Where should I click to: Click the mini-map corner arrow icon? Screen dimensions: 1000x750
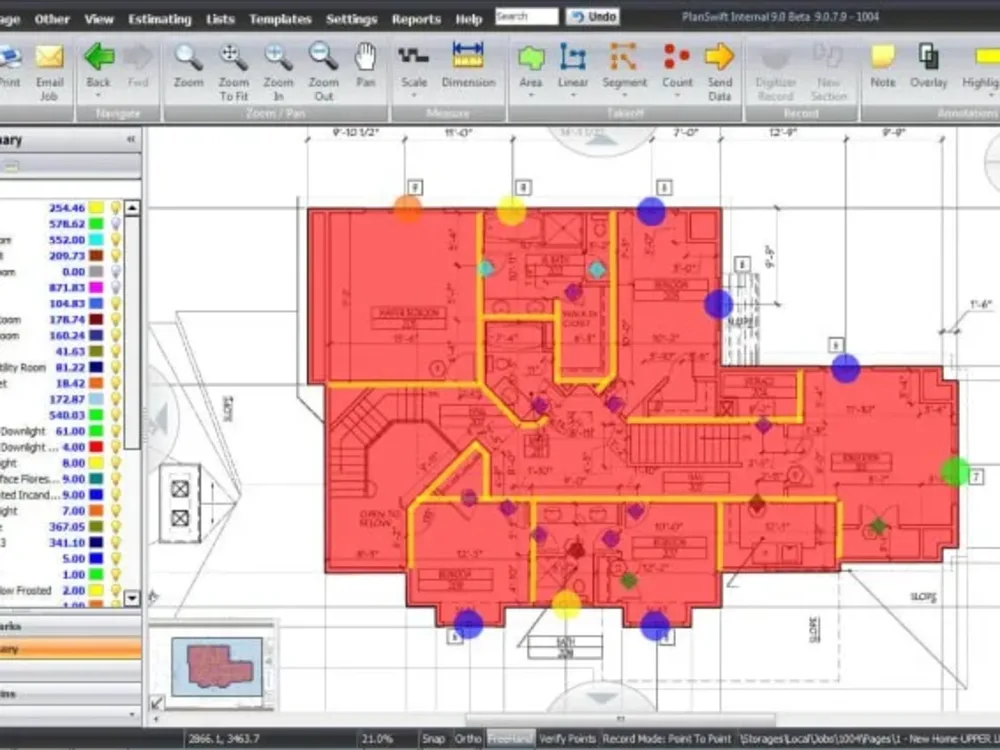[157, 703]
